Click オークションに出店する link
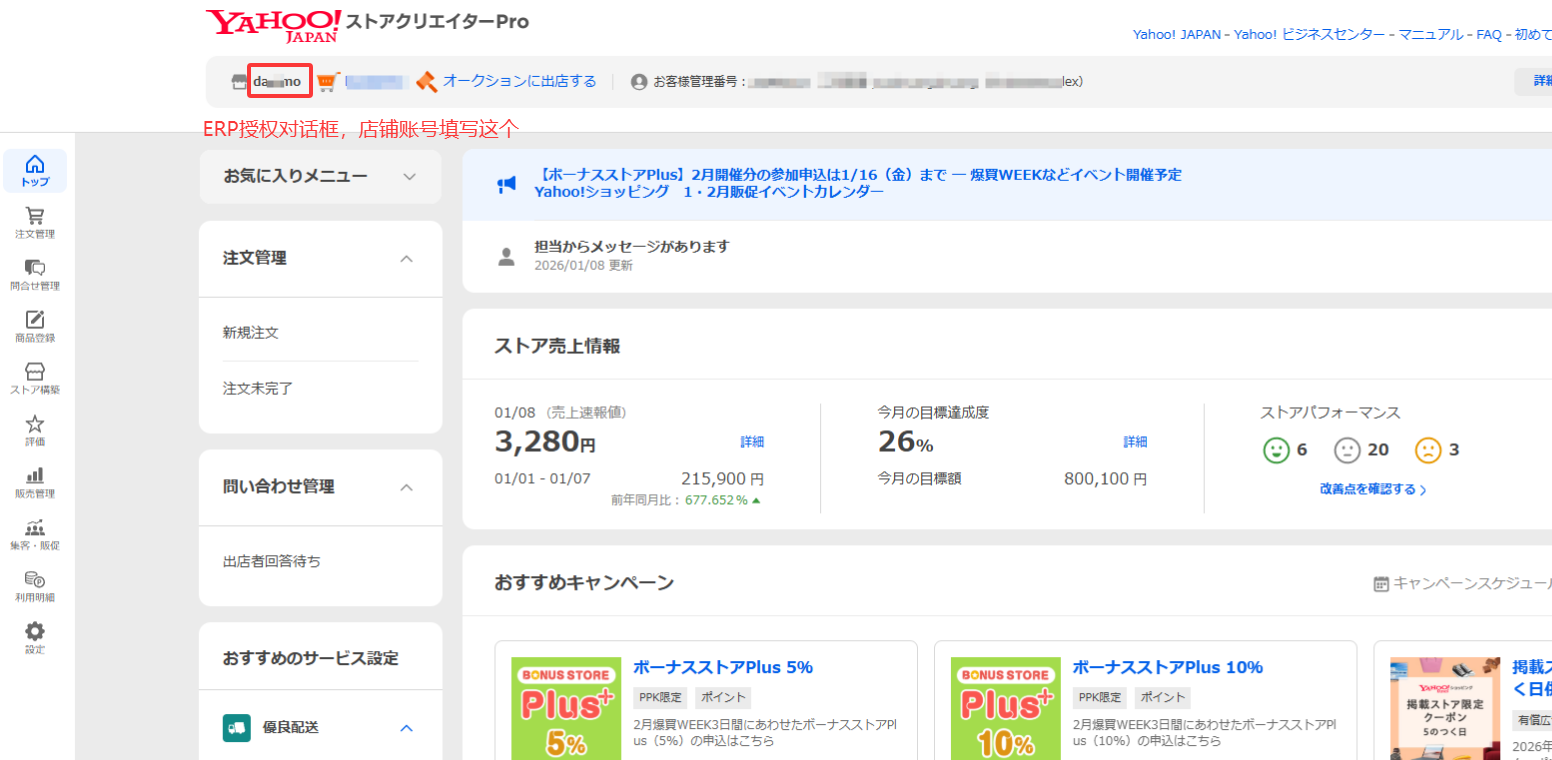This screenshot has height=760, width=1552. 519,81
